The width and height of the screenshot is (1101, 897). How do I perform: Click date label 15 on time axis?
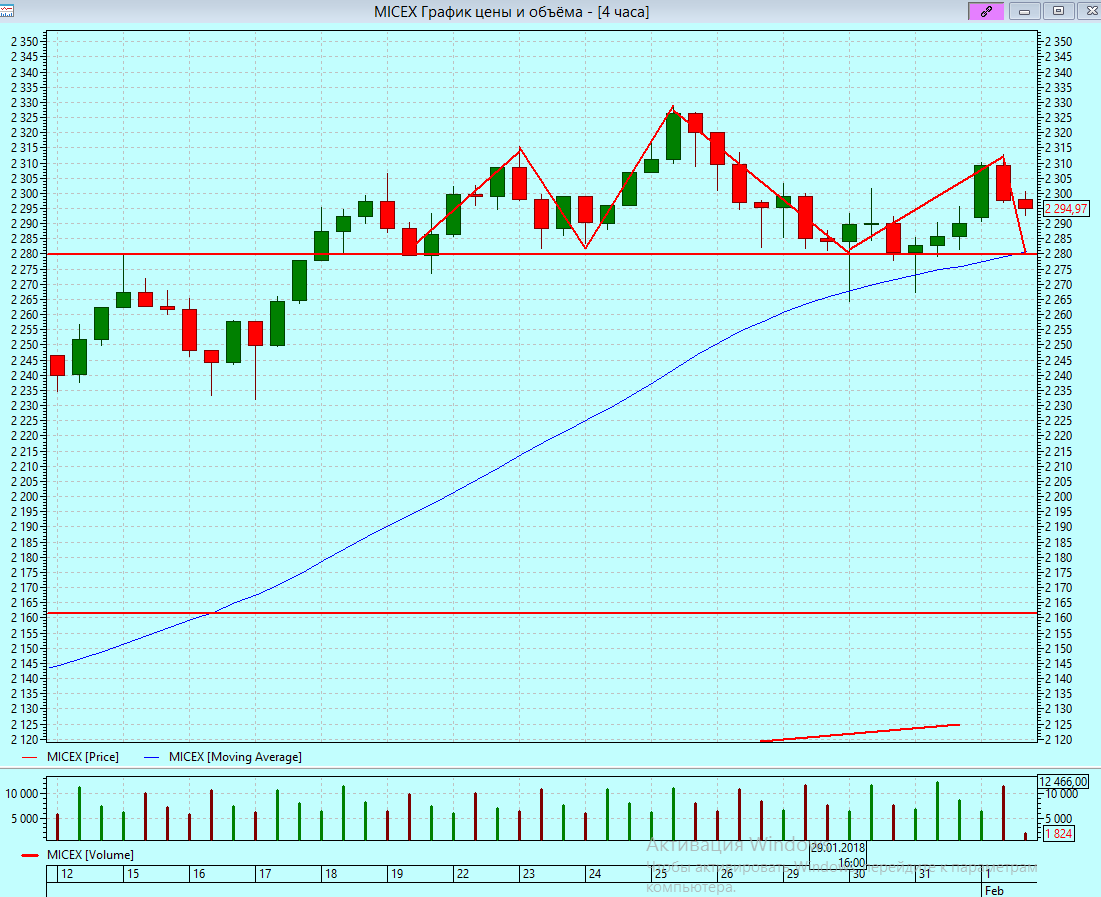133,874
